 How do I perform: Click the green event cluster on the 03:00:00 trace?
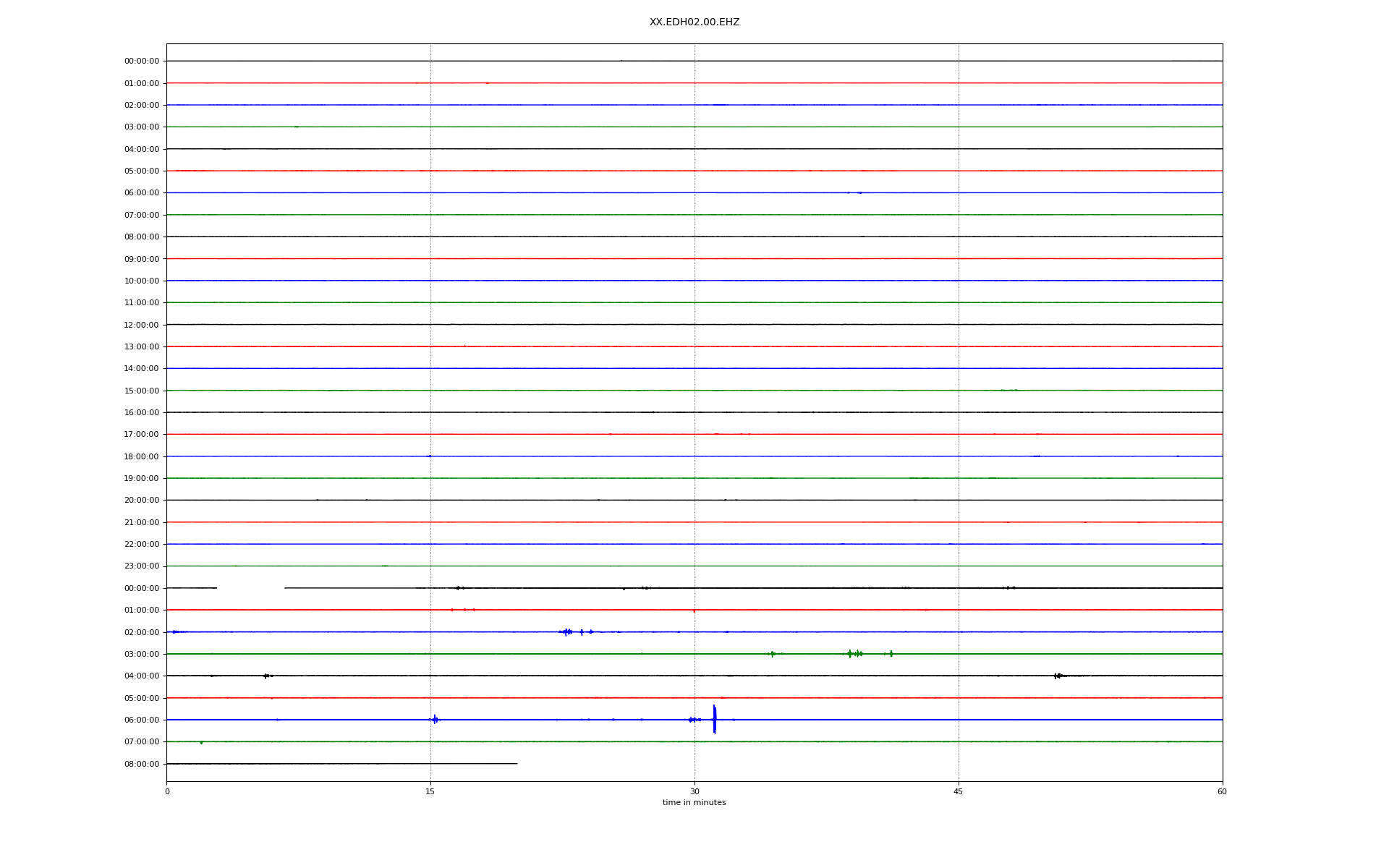pos(855,653)
